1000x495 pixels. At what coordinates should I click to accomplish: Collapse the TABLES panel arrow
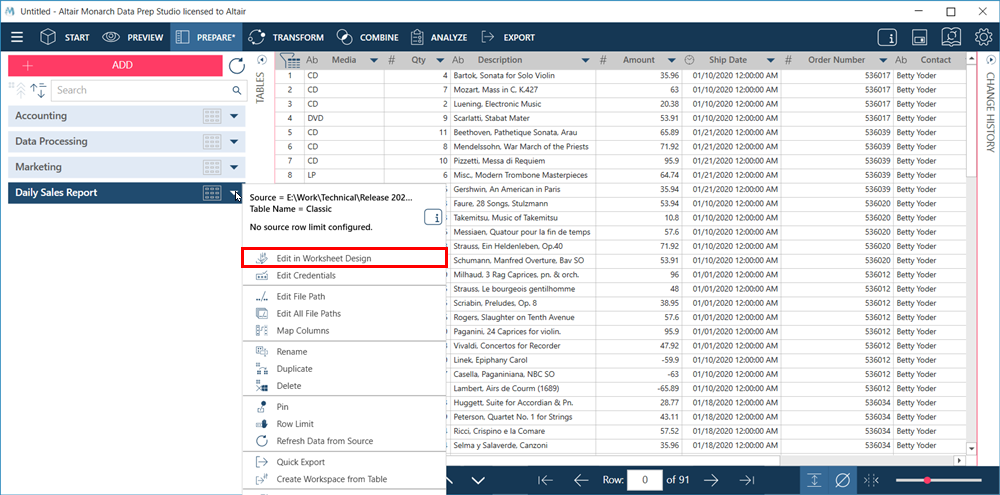(261, 60)
